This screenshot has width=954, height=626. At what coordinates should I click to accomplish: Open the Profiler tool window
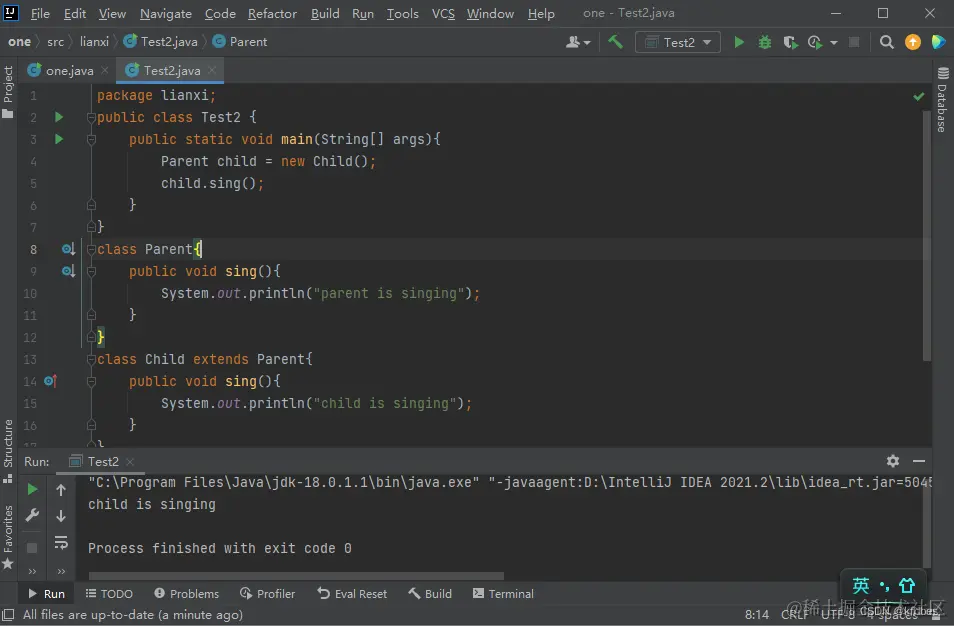(267, 594)
